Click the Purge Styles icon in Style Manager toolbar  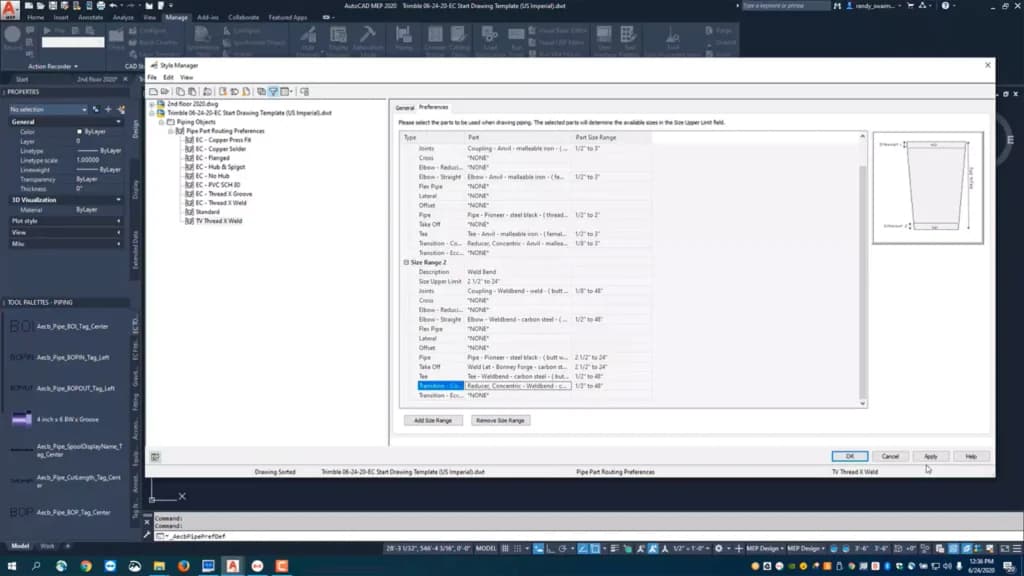pos(246,92)
